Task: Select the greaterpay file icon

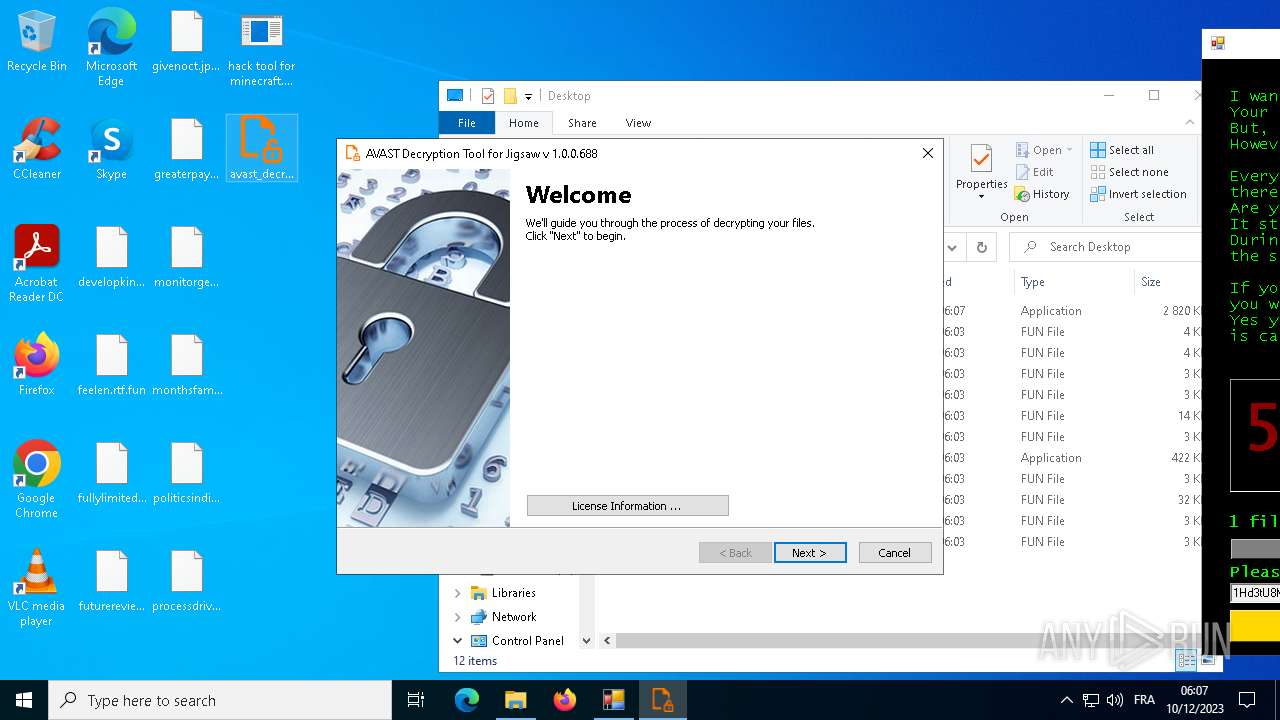Action: [186, 149]
